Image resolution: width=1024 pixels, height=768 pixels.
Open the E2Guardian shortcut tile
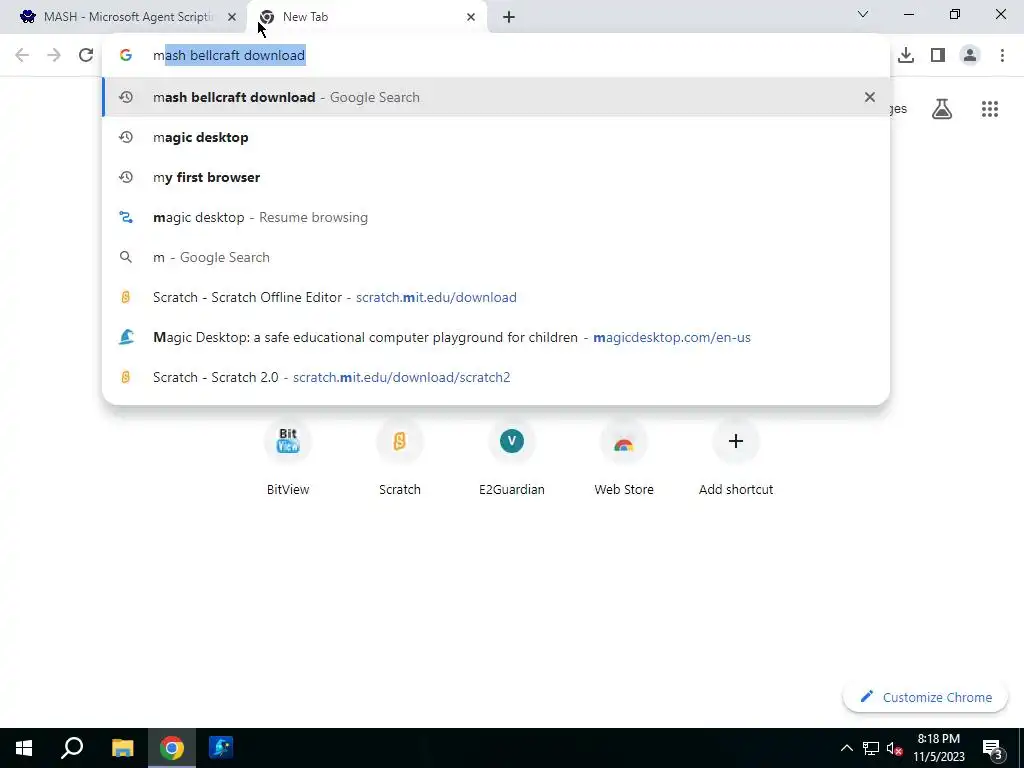click(x=511, y=455)
